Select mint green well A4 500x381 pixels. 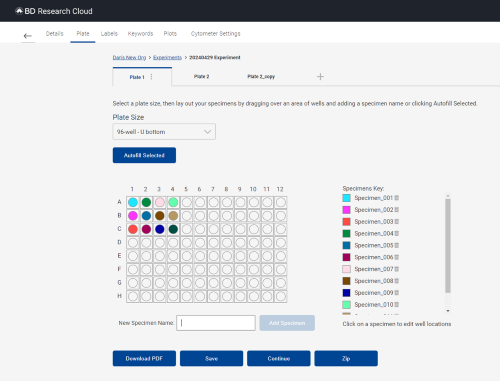click(x=173, y=202)
